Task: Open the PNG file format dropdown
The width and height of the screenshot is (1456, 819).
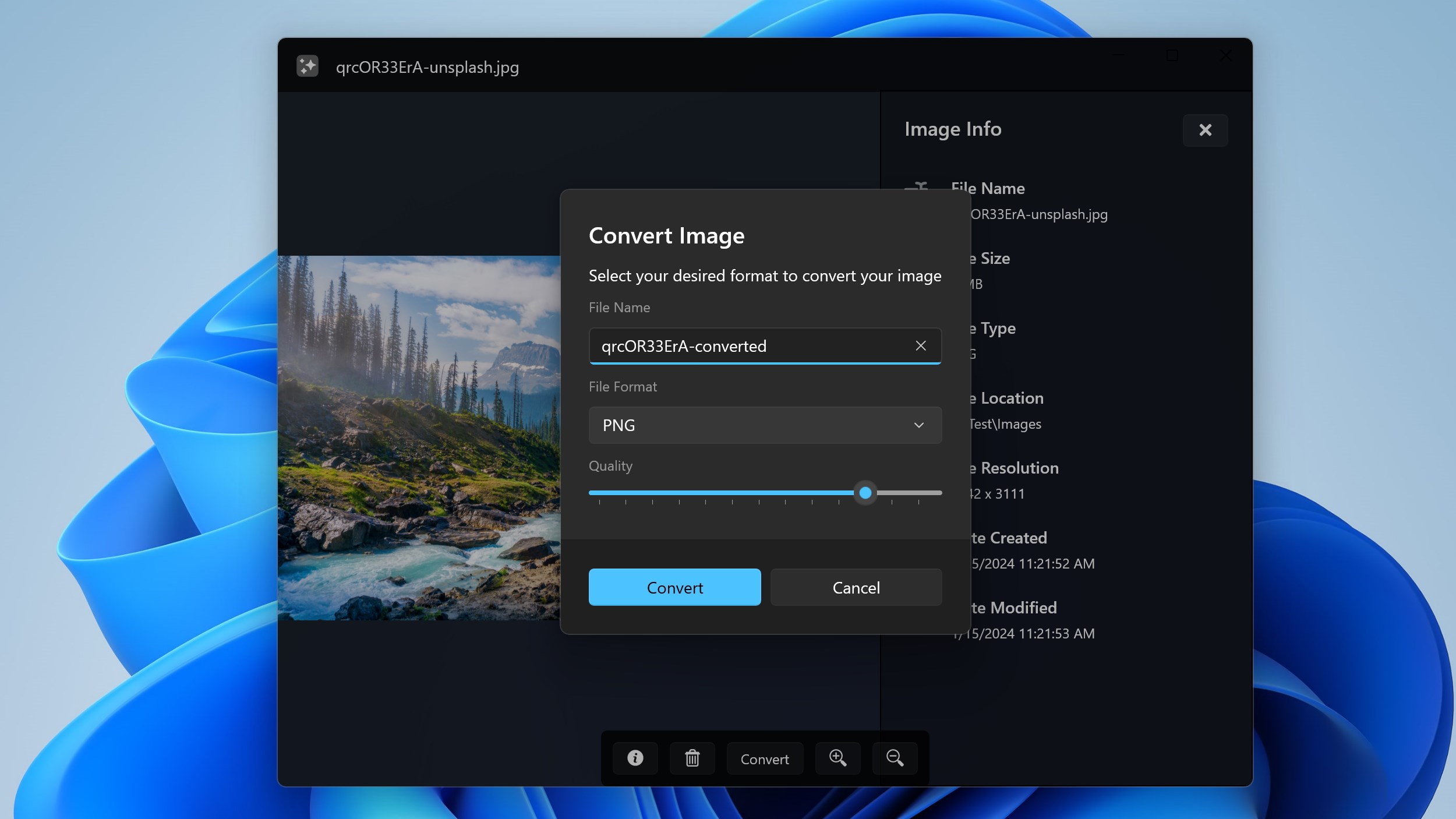Action: [x=765, y=425]
